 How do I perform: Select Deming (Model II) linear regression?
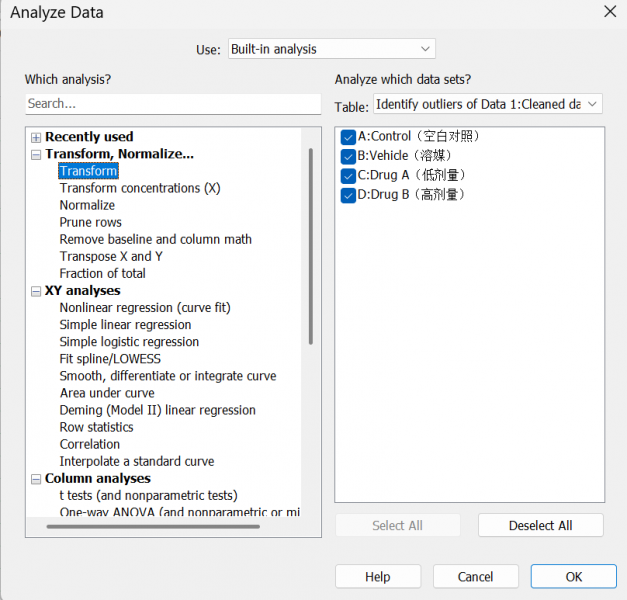158,410
